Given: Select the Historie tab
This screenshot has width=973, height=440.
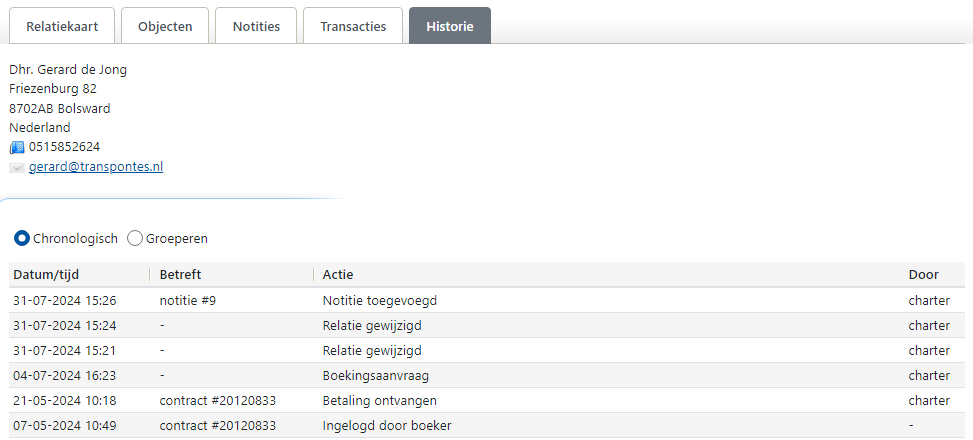Looking at the screenshot, I should 449,27.
